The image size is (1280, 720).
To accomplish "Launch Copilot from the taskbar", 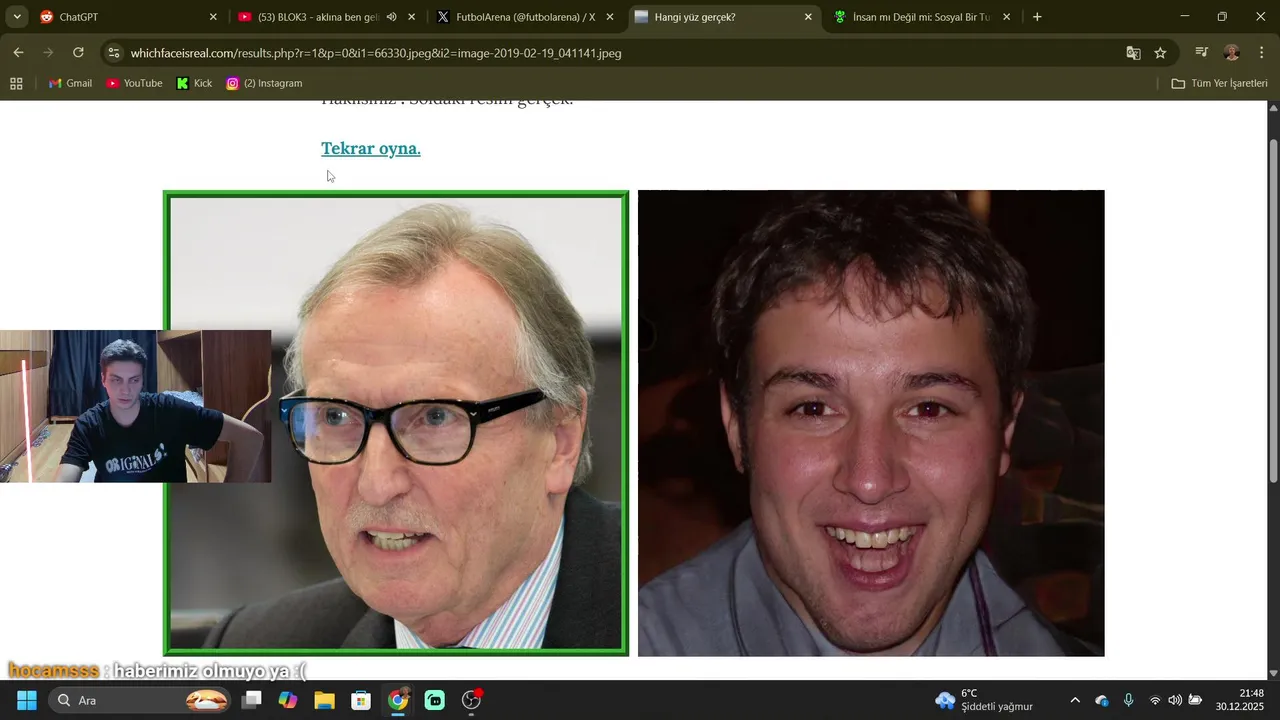I will coord(288,700).
